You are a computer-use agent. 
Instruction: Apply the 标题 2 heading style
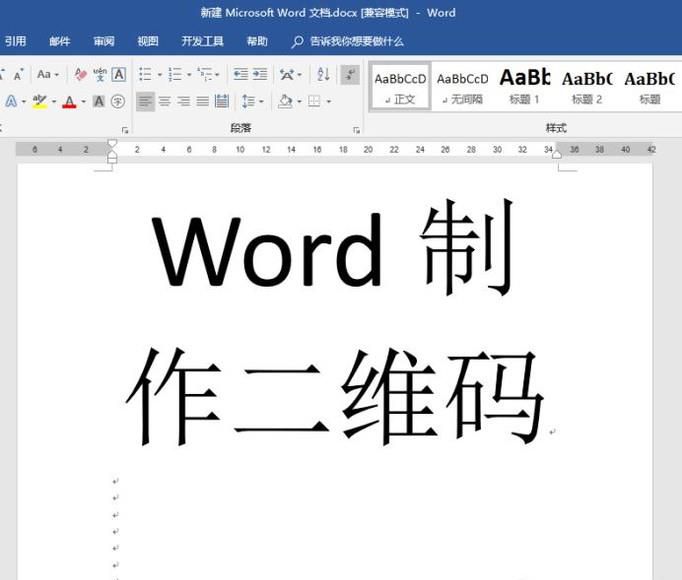(x=587, y=87)
